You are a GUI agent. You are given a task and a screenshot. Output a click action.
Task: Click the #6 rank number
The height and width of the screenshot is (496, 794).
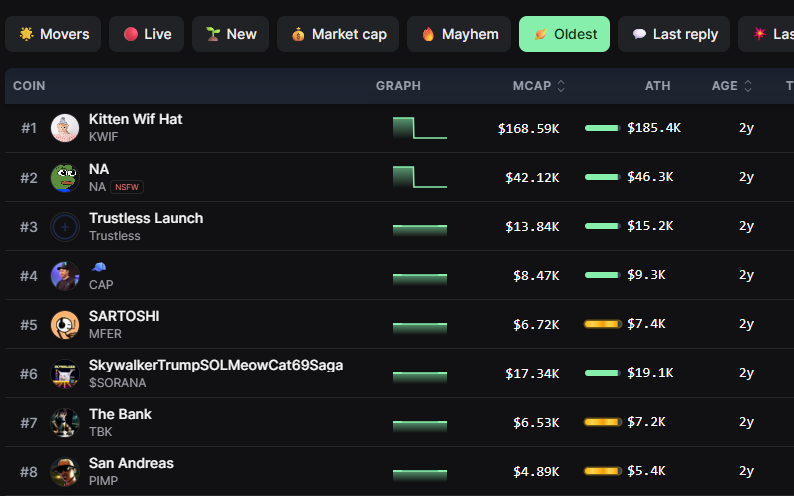point(28,374)
